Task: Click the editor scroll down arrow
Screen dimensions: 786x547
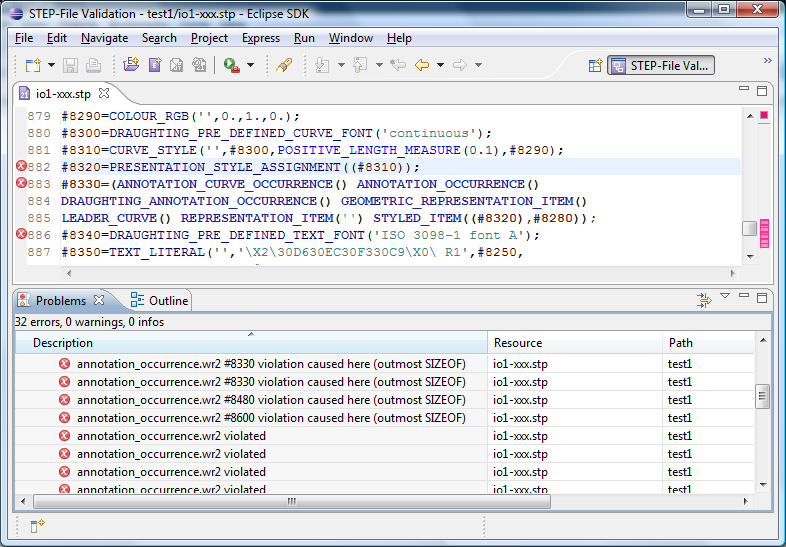Action: click(x=750, y=256)
